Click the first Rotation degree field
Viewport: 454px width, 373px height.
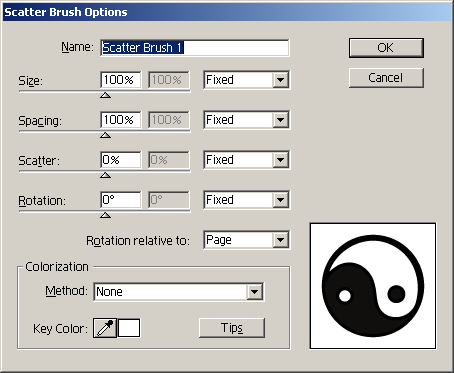click(x=121, y=200)
